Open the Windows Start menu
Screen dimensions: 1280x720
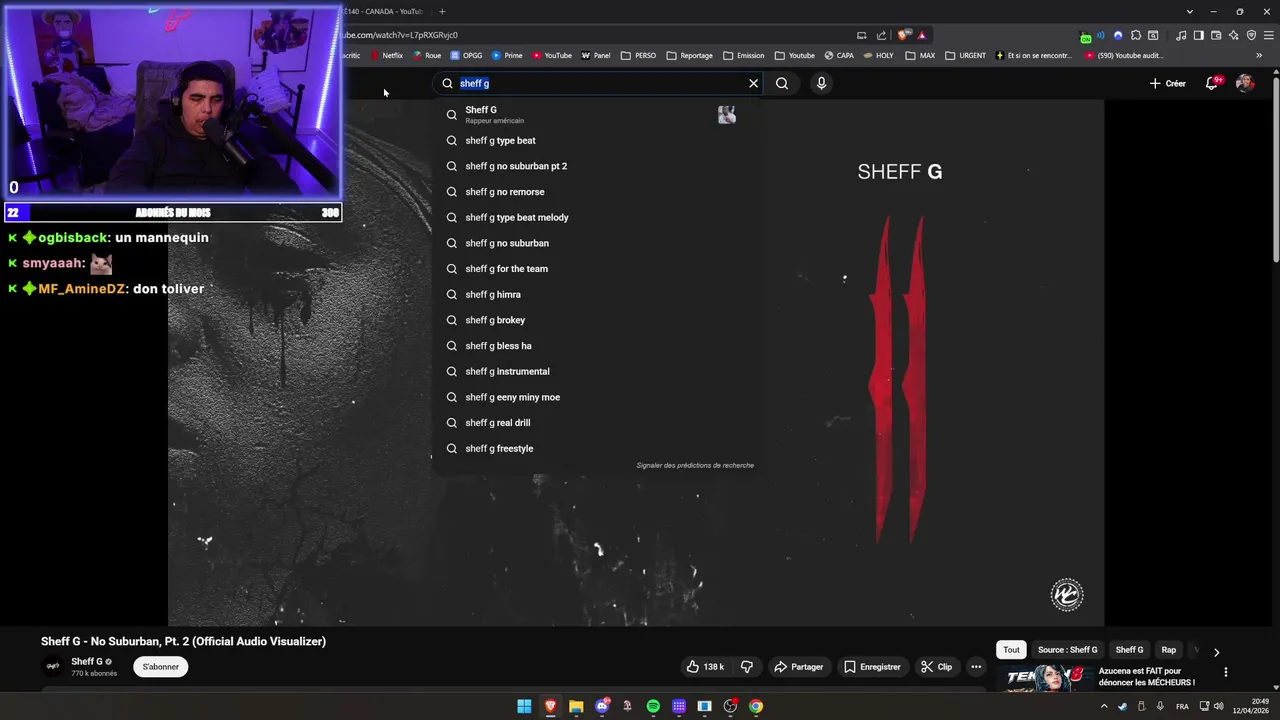point(524,706)
